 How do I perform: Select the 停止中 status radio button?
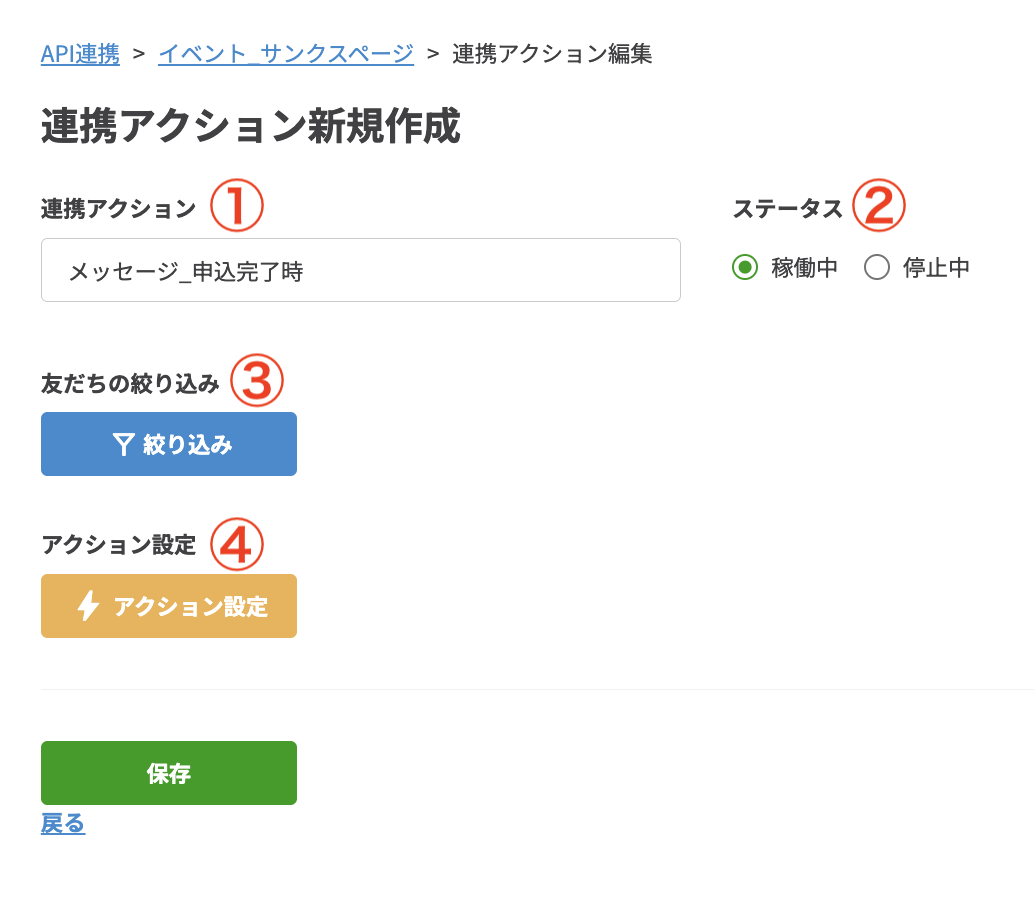click(x=877, y=267)
